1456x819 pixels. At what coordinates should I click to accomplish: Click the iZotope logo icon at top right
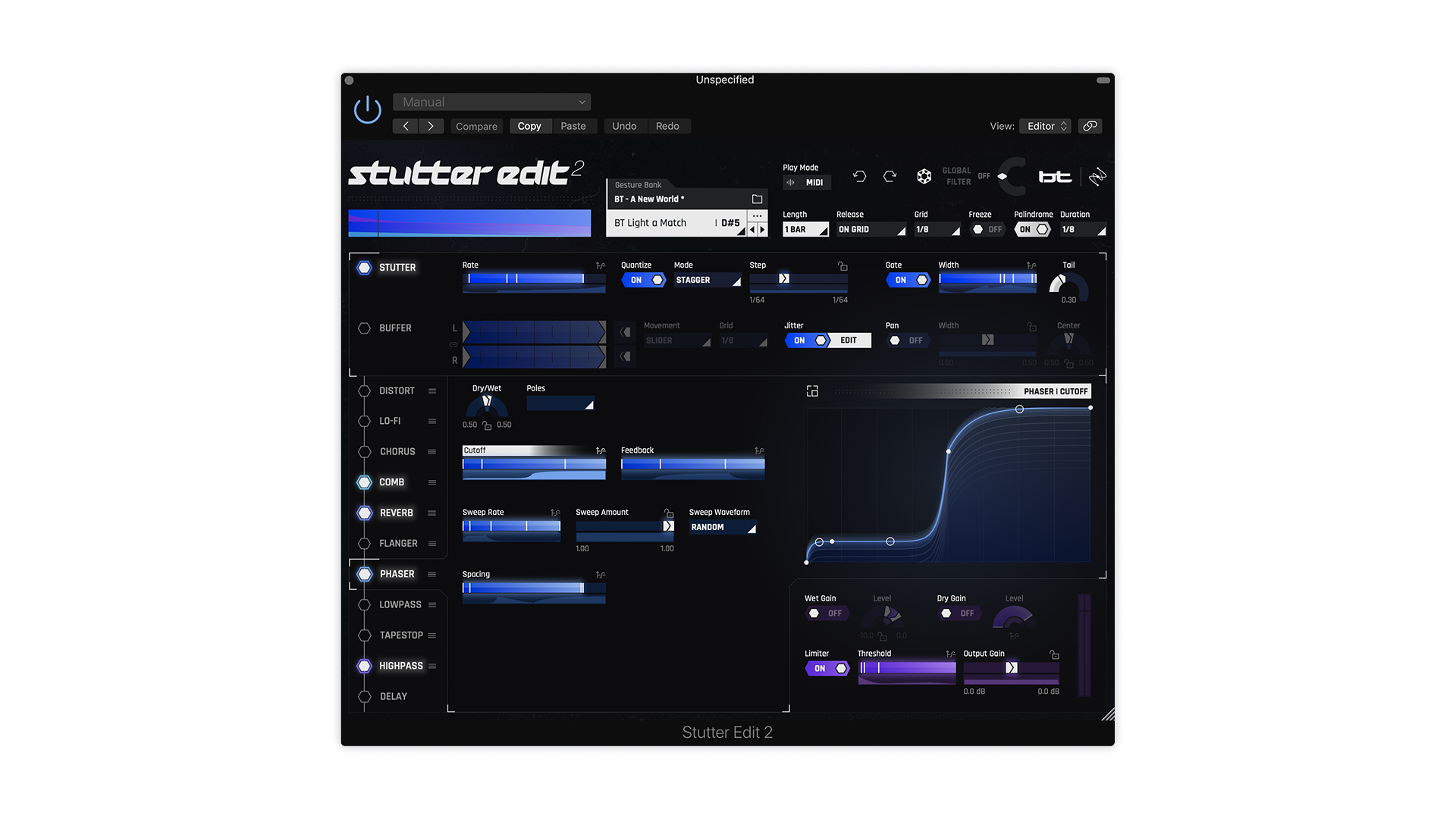[x=1097, y=177]
